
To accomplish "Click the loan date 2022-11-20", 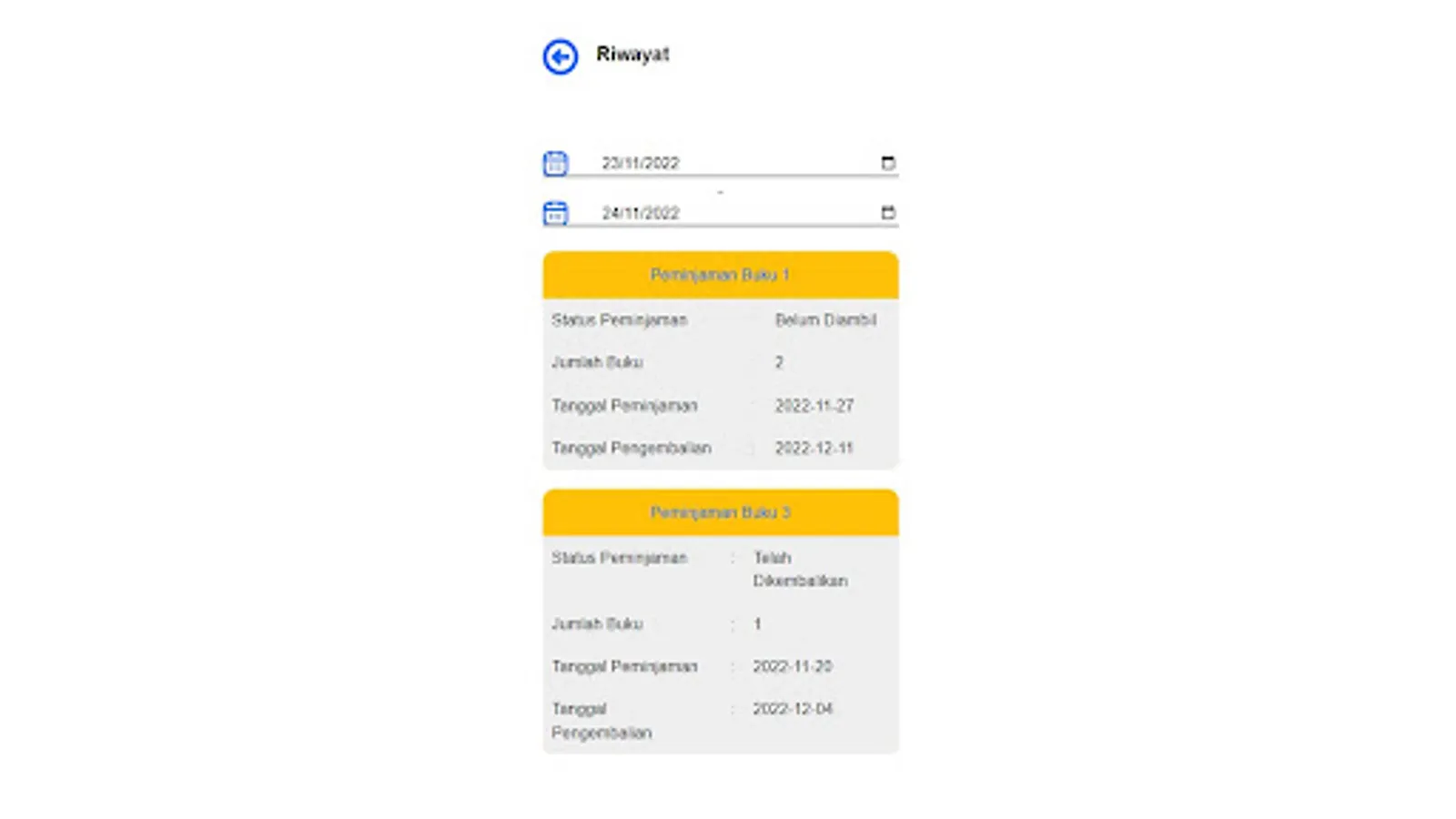I will pyautogui.click(x=793, y=666).
